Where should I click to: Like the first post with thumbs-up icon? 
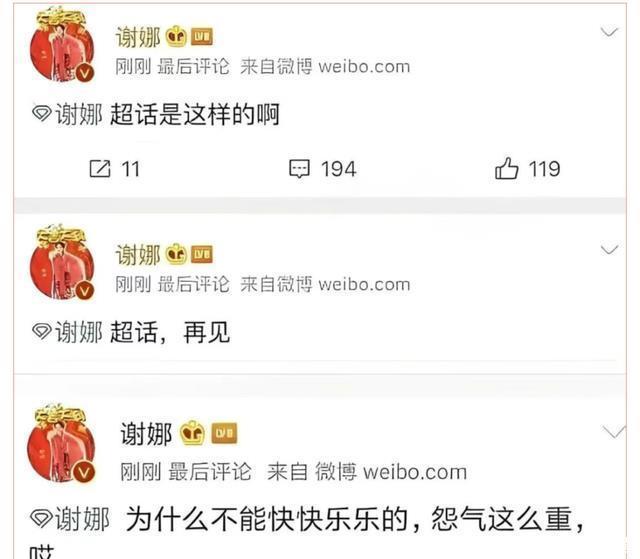(x=507, y=169)
